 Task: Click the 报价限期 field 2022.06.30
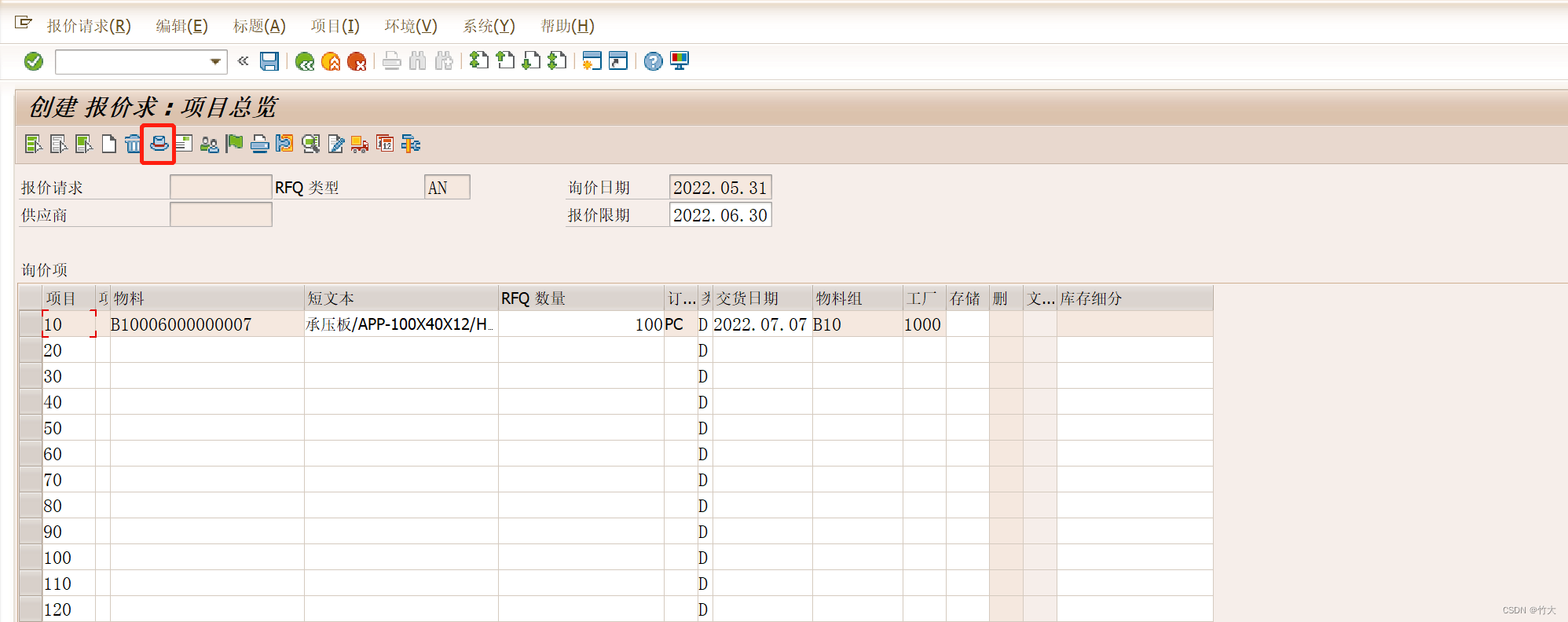(720, 214)
